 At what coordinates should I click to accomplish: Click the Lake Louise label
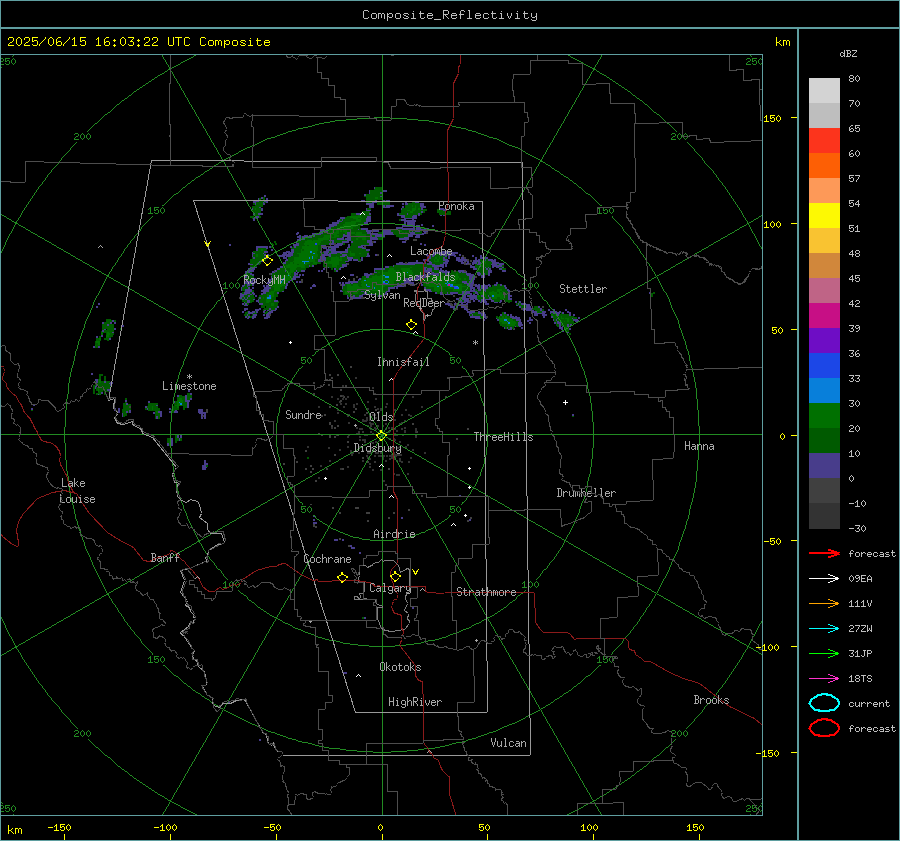click(x=77, y=491)
